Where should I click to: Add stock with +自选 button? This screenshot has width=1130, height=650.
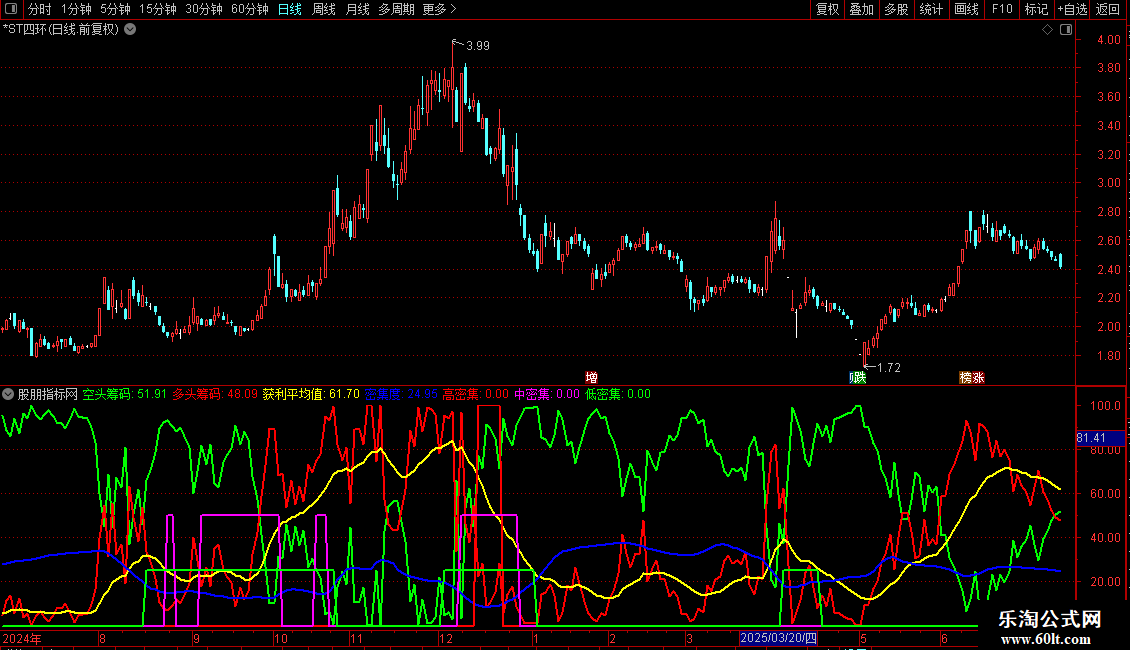pos(1072,9)
